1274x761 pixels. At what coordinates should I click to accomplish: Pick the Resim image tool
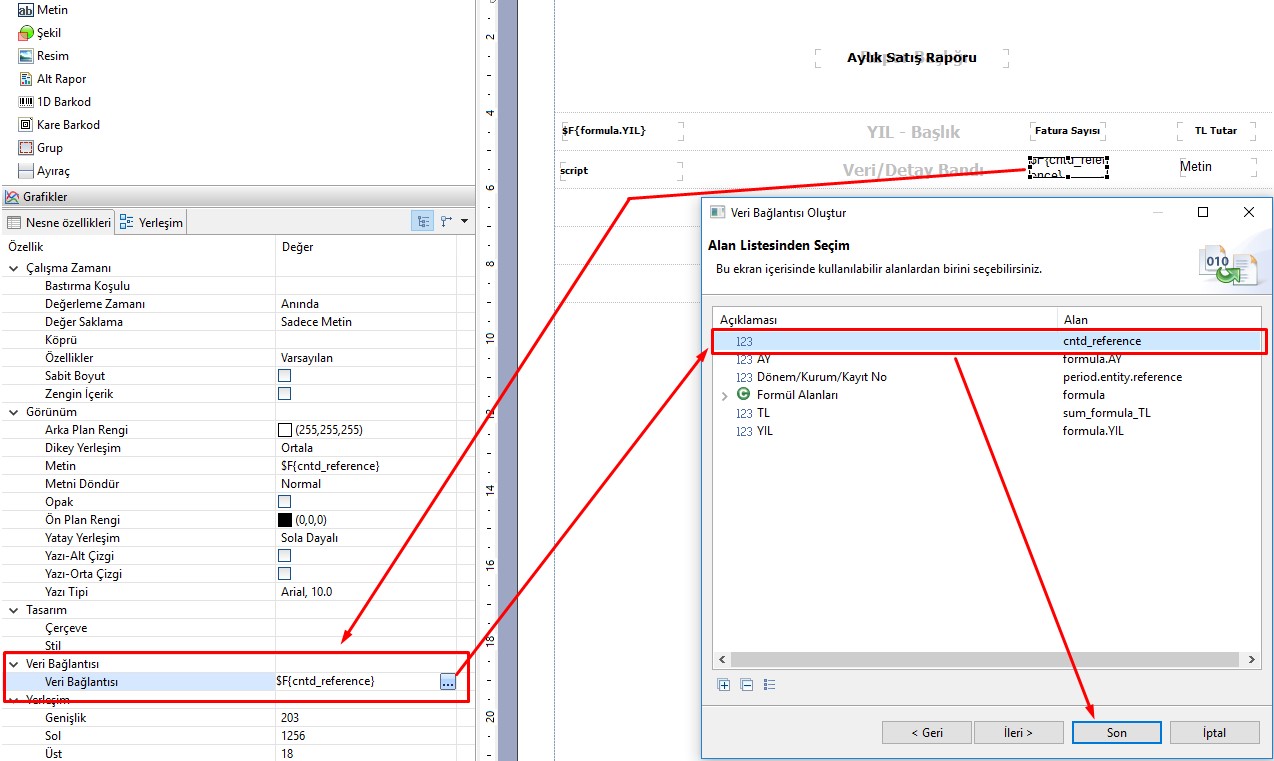pyautogui.click(x=52, y=56)
